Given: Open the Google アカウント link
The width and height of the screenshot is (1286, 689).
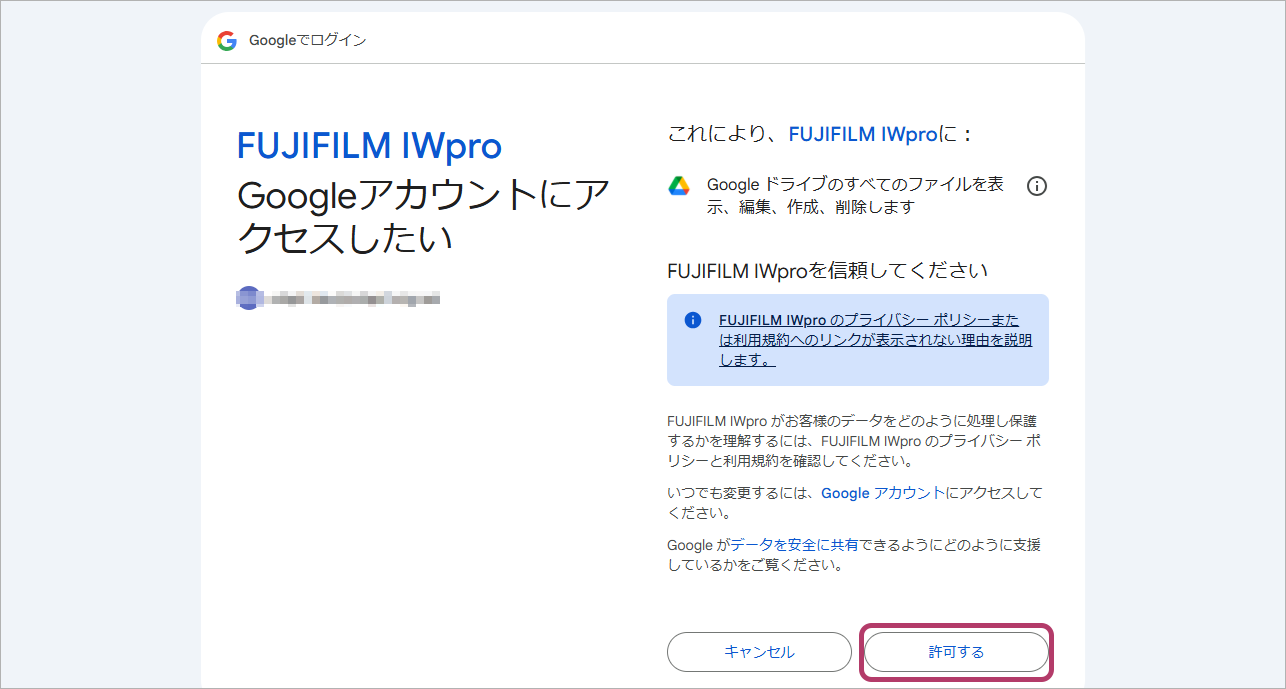Looking at the screenshot, I should click(x=882, y=493).
